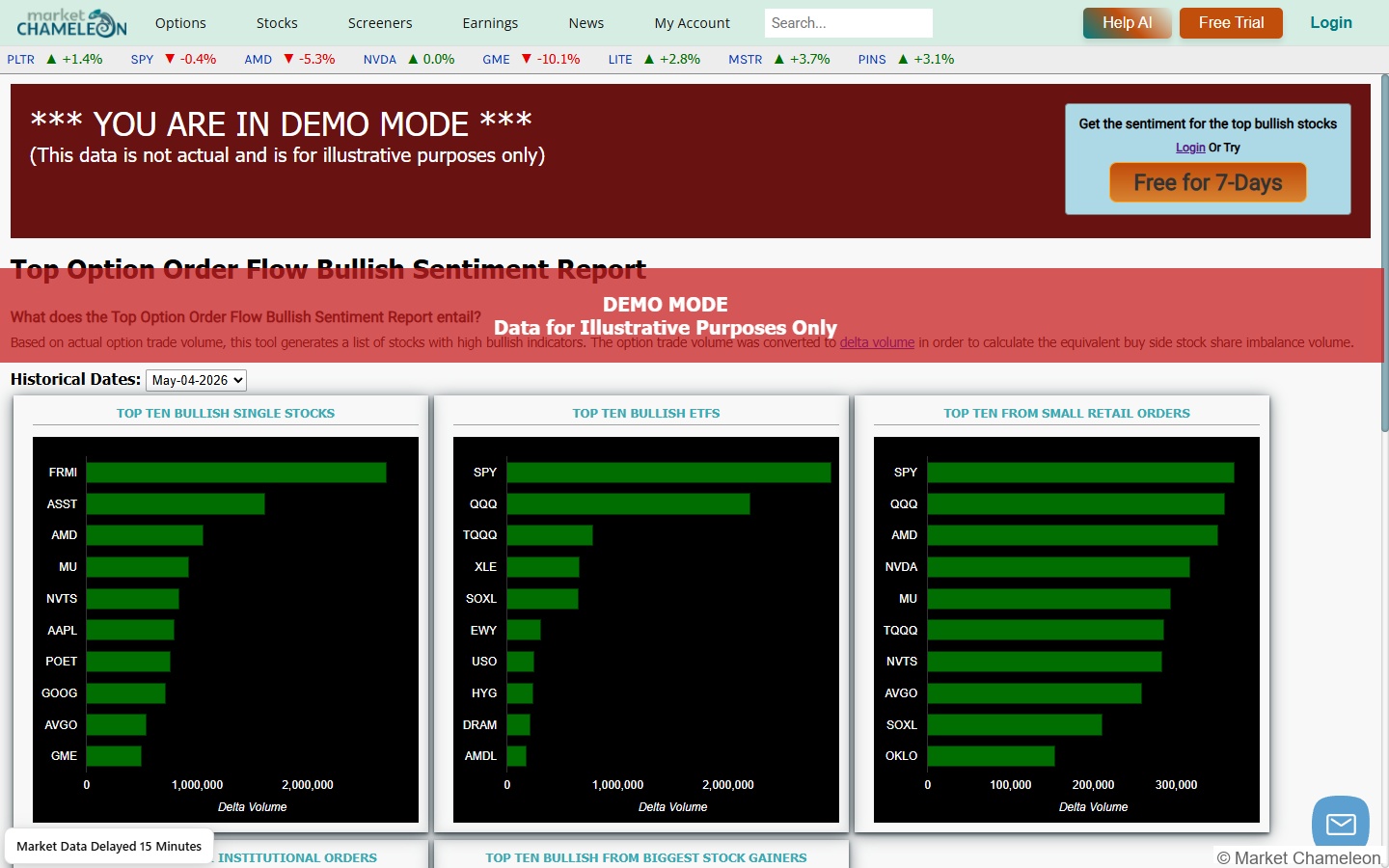Click the Free for 7-Days button

coord(1208,182)
